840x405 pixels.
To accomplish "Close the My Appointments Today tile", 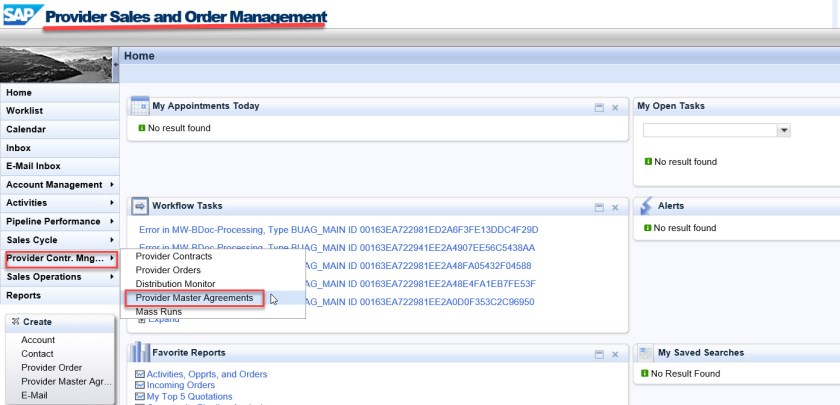I will point(615,108).
